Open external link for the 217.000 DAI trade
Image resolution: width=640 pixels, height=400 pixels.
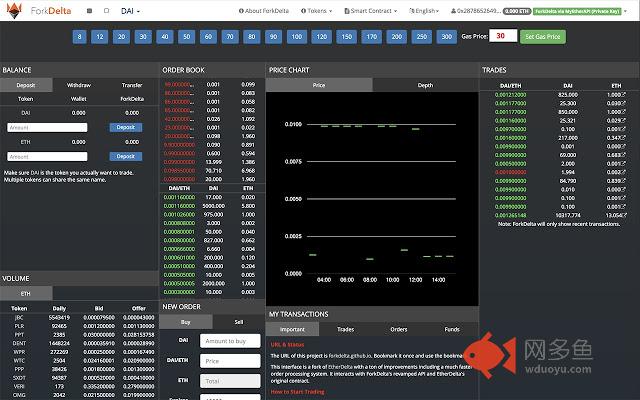click(x=623, y=138)
